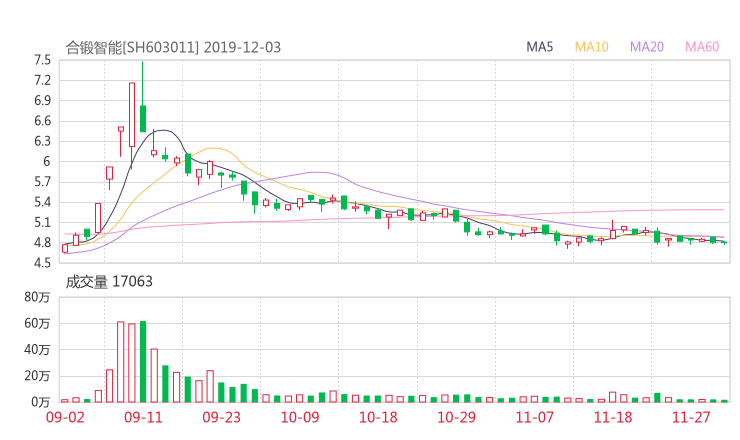Select the 09-02 date on the axis

tap(64, 417)
